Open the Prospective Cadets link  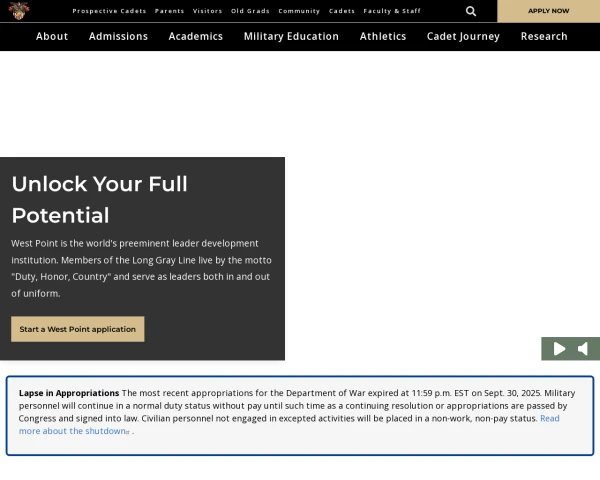click(109, 11)
